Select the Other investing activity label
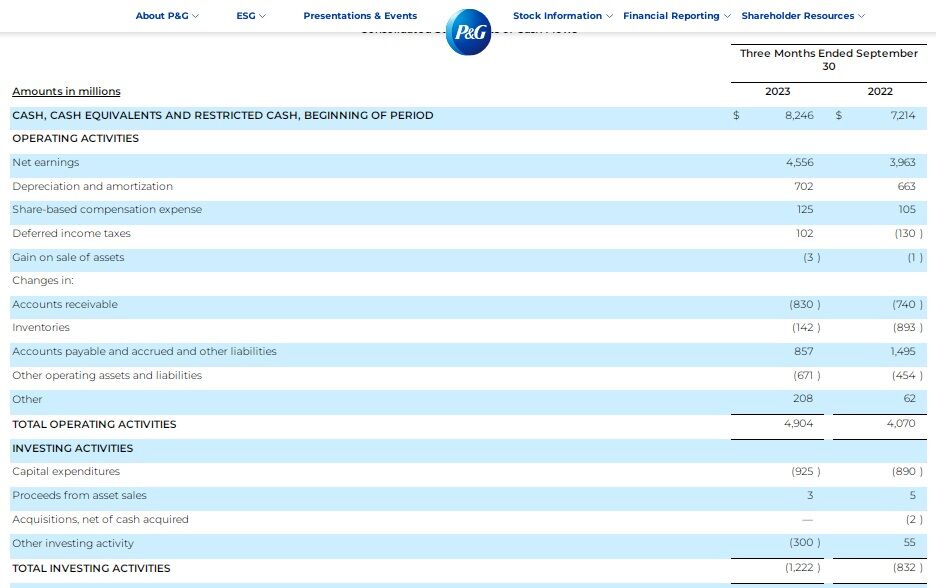Screen dimensions: 936x588 (73, 543)
